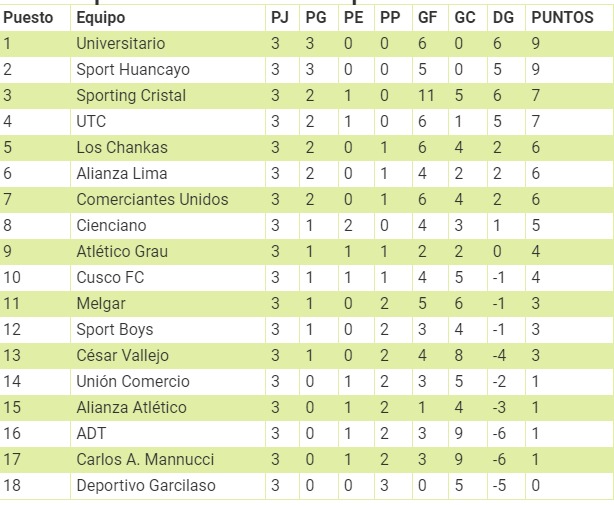Click César Vallejo team name

[122, 356]
